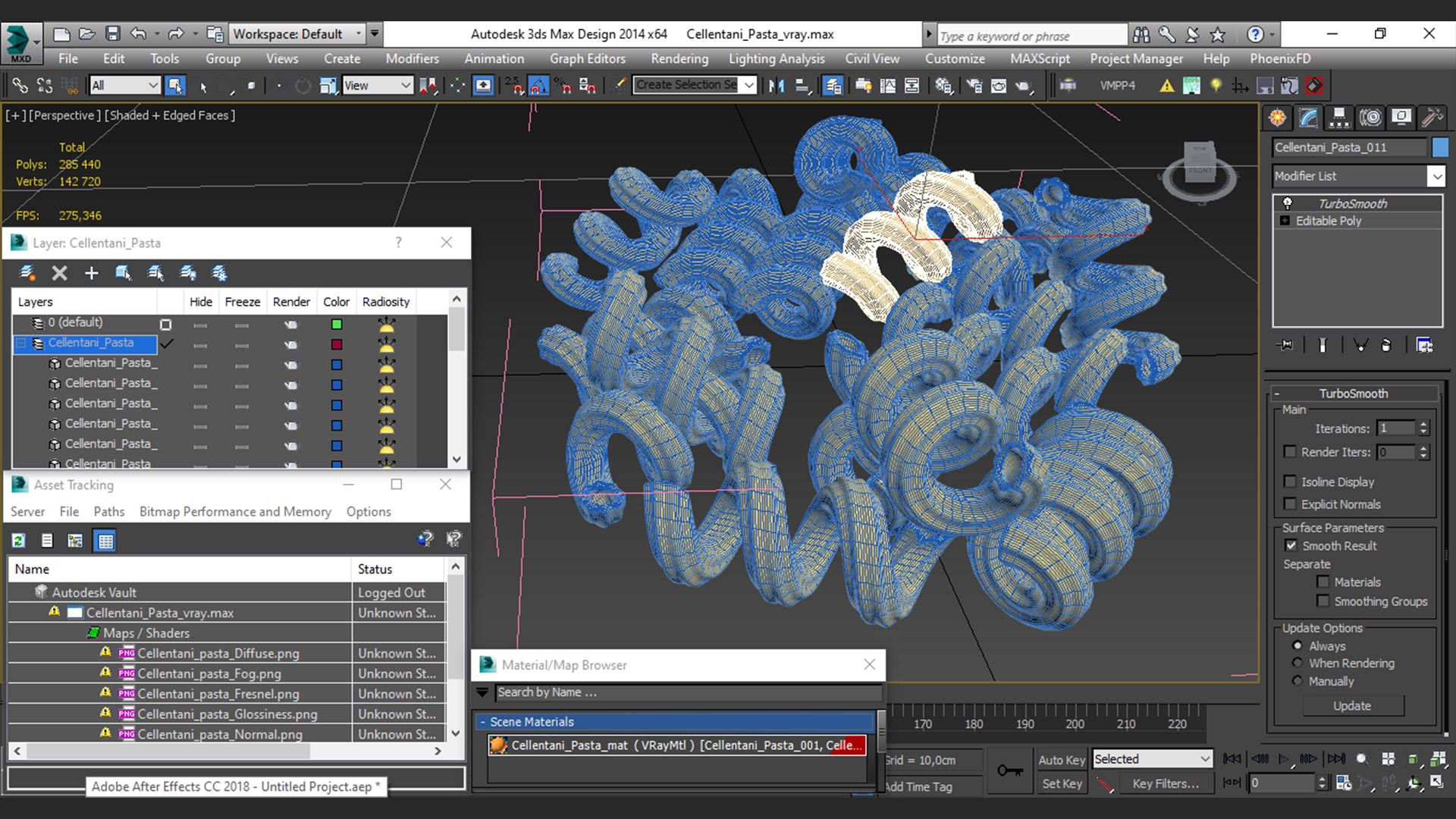The image size is (1456, 819).
Task: Open the Selected key filter dropdown
Action: pyautogui.click(x=1152, y=759)
